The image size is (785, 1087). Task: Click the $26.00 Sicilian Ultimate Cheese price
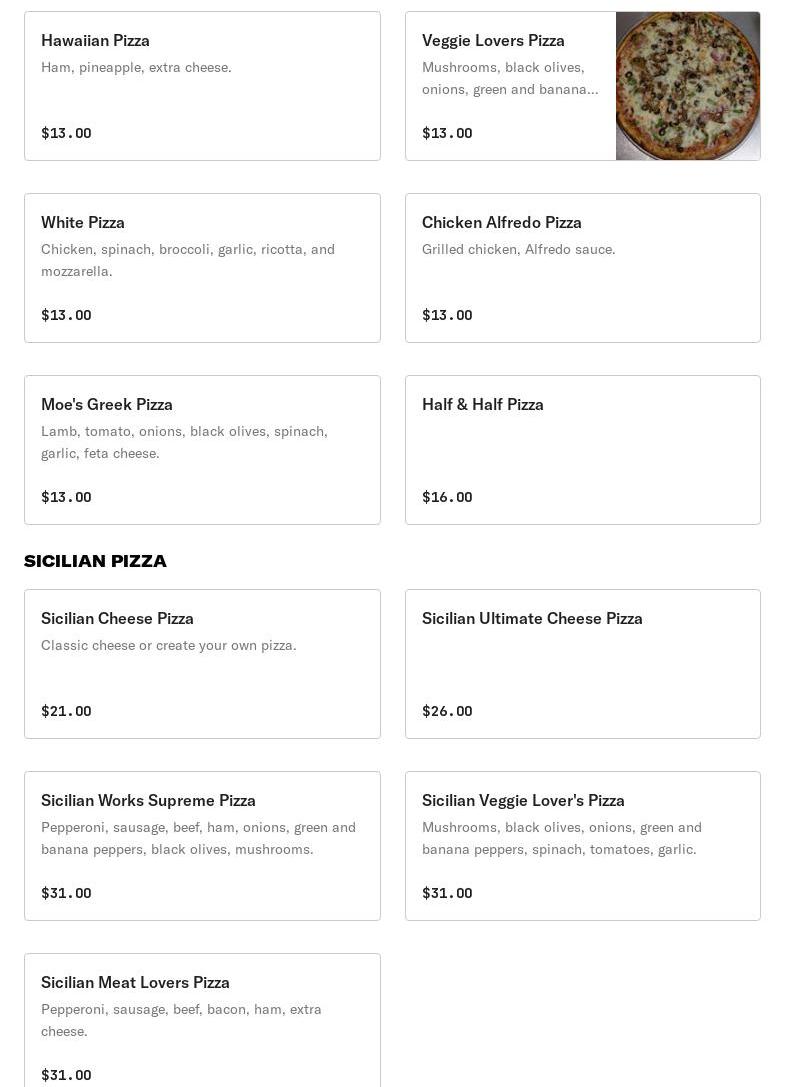click(447, 711)
